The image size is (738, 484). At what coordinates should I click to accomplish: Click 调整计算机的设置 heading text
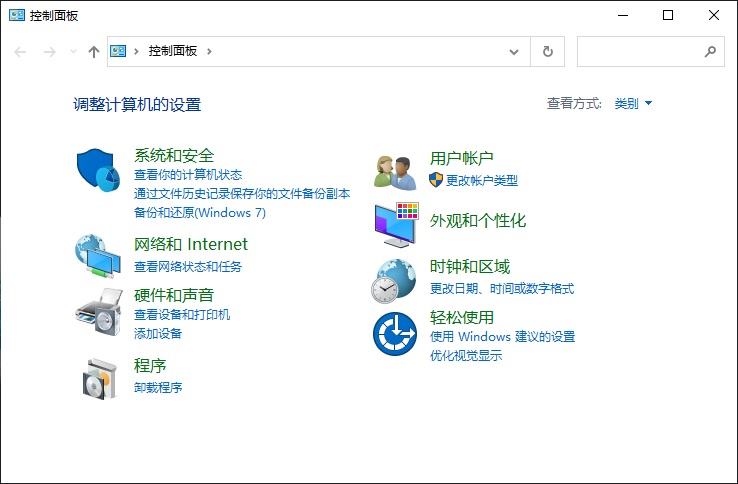point(137,105)
